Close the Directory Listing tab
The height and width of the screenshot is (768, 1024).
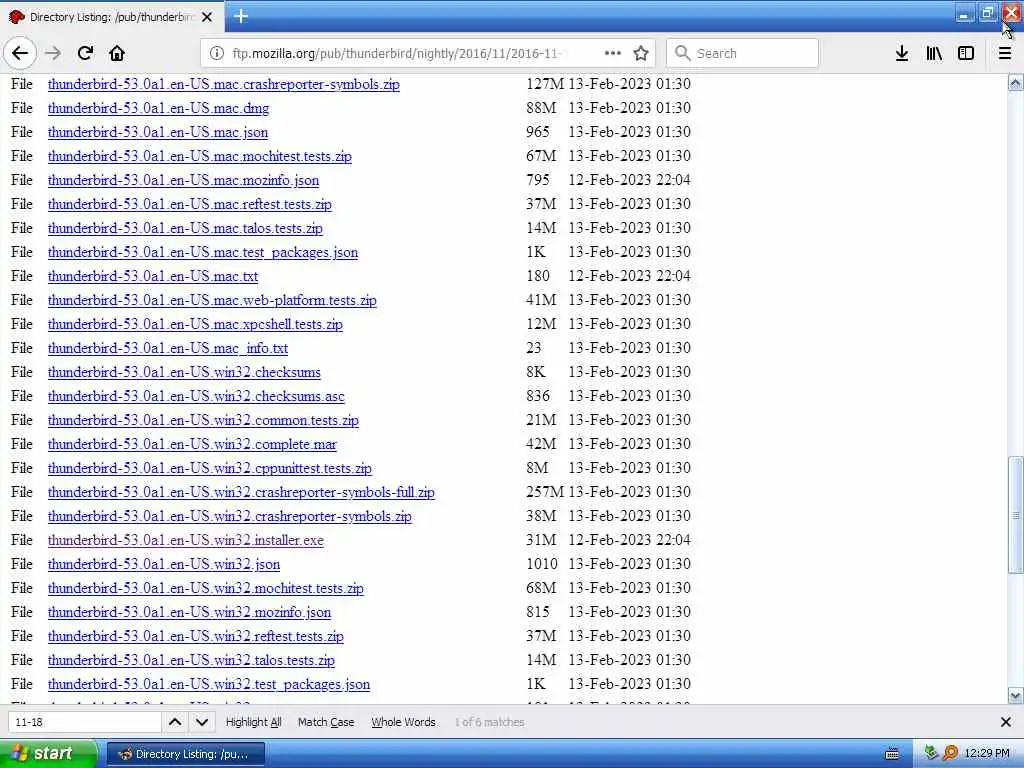pos(207,17)
